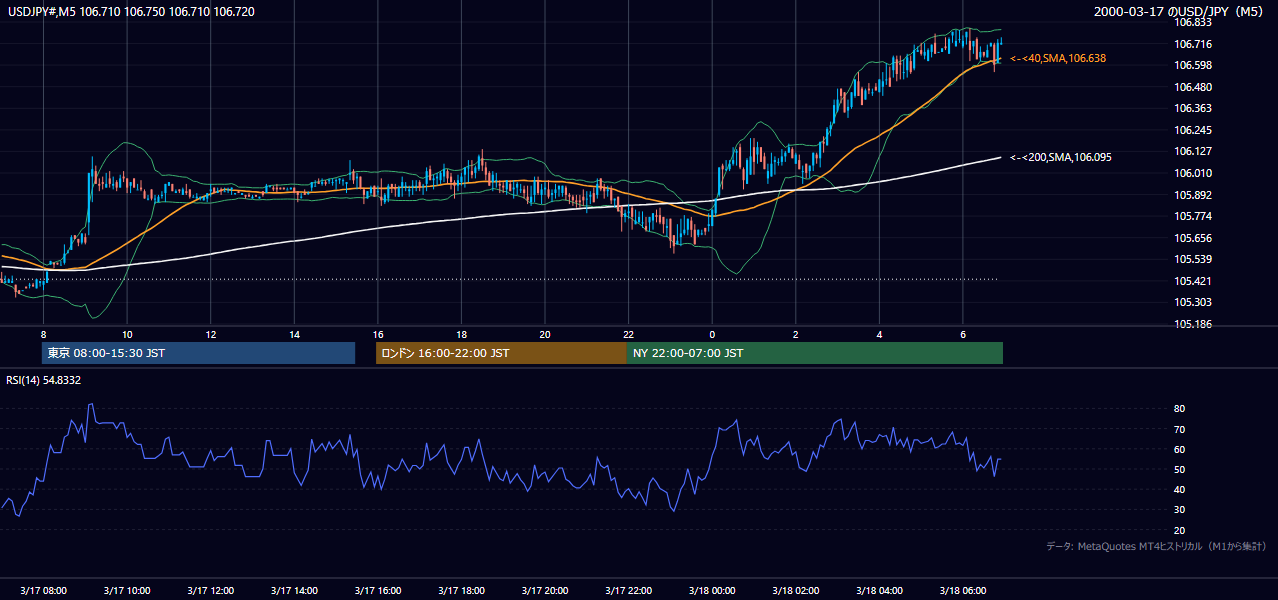Click price axis value 105.656
This screenshot has width=1278, height=600.
coord(1193,238)
